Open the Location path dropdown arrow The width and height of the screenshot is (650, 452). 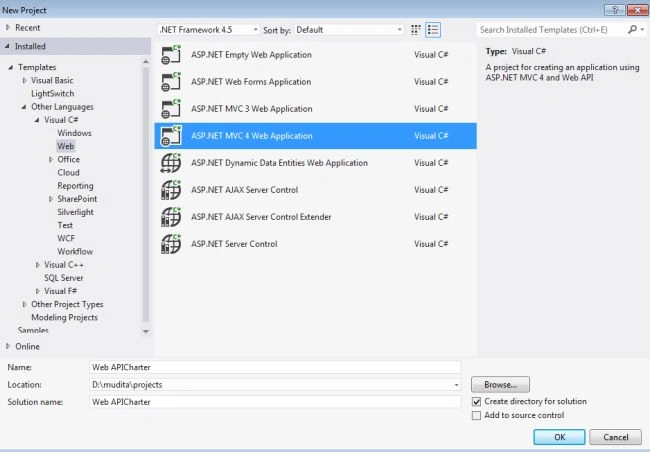(x=456, y=385)
